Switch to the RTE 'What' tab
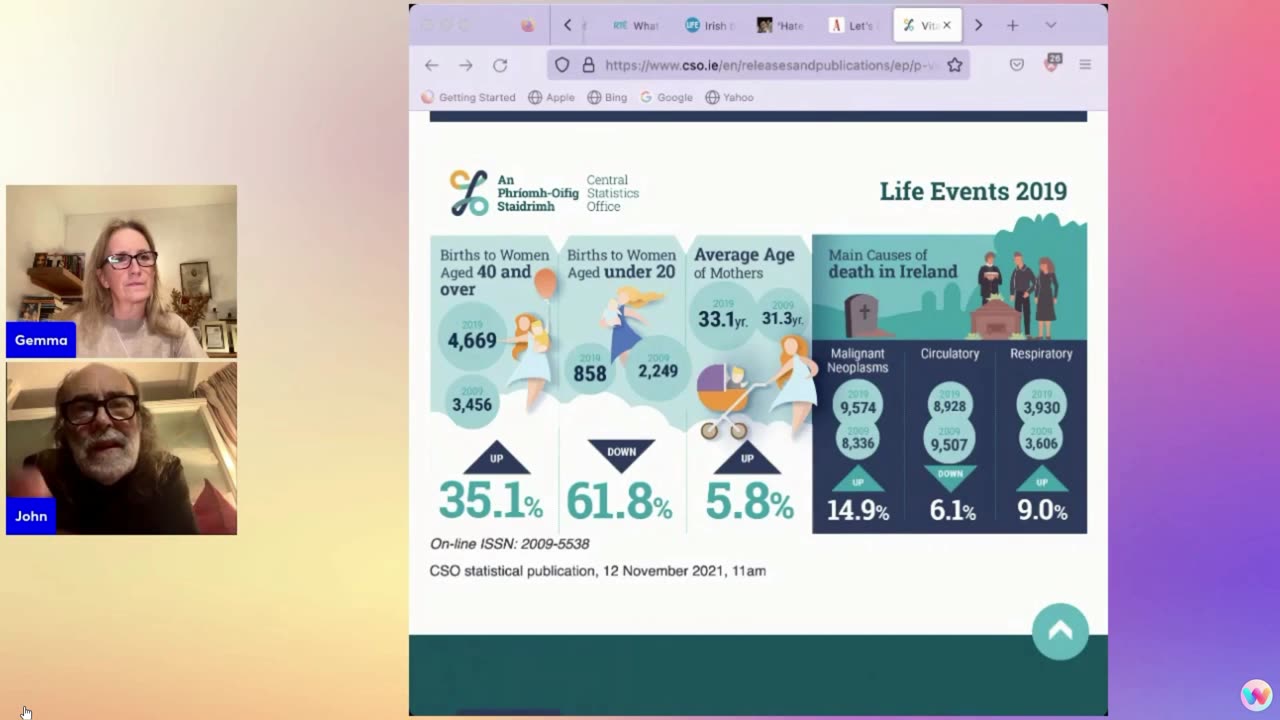Viewport: 1280px width, 720px height. 636,25
